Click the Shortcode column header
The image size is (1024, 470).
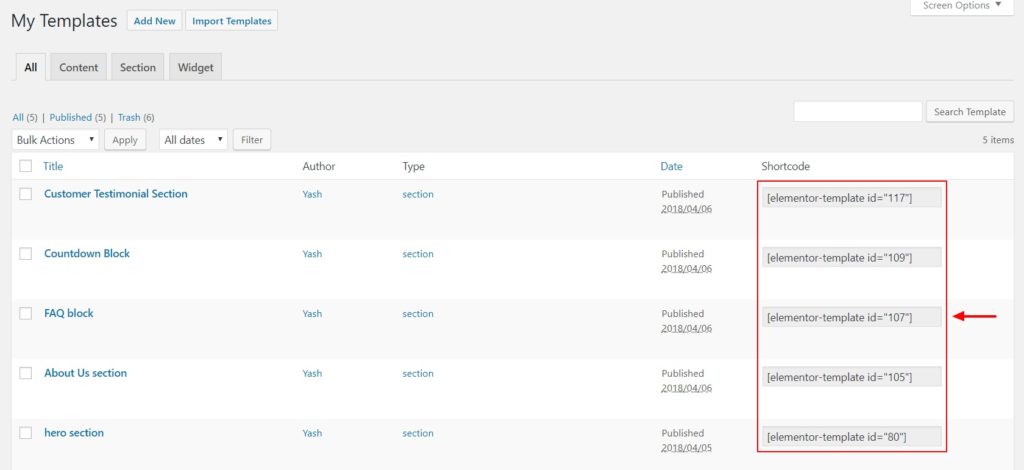pos(786,166)
